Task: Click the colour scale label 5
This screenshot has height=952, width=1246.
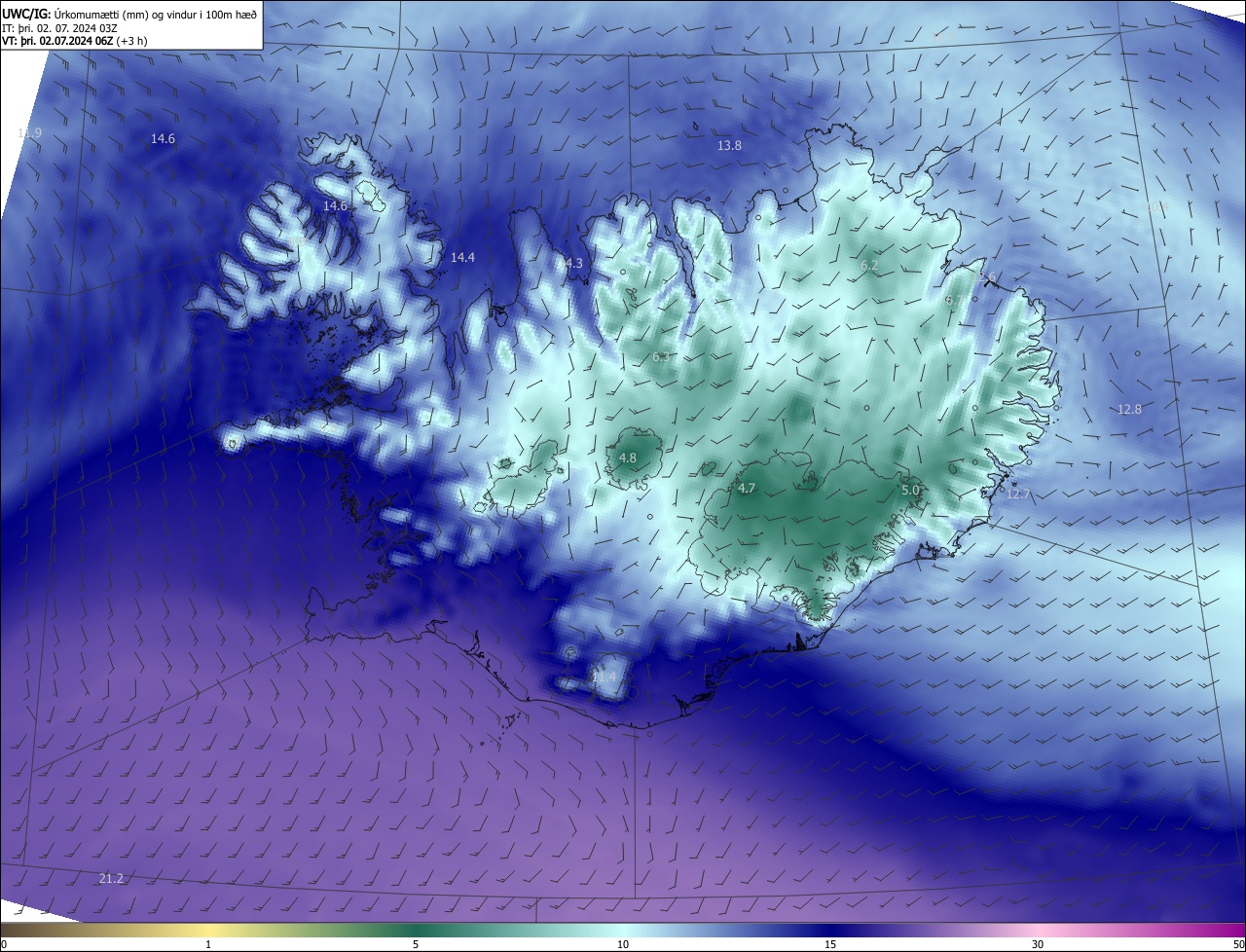Action: tap(416, 944)
